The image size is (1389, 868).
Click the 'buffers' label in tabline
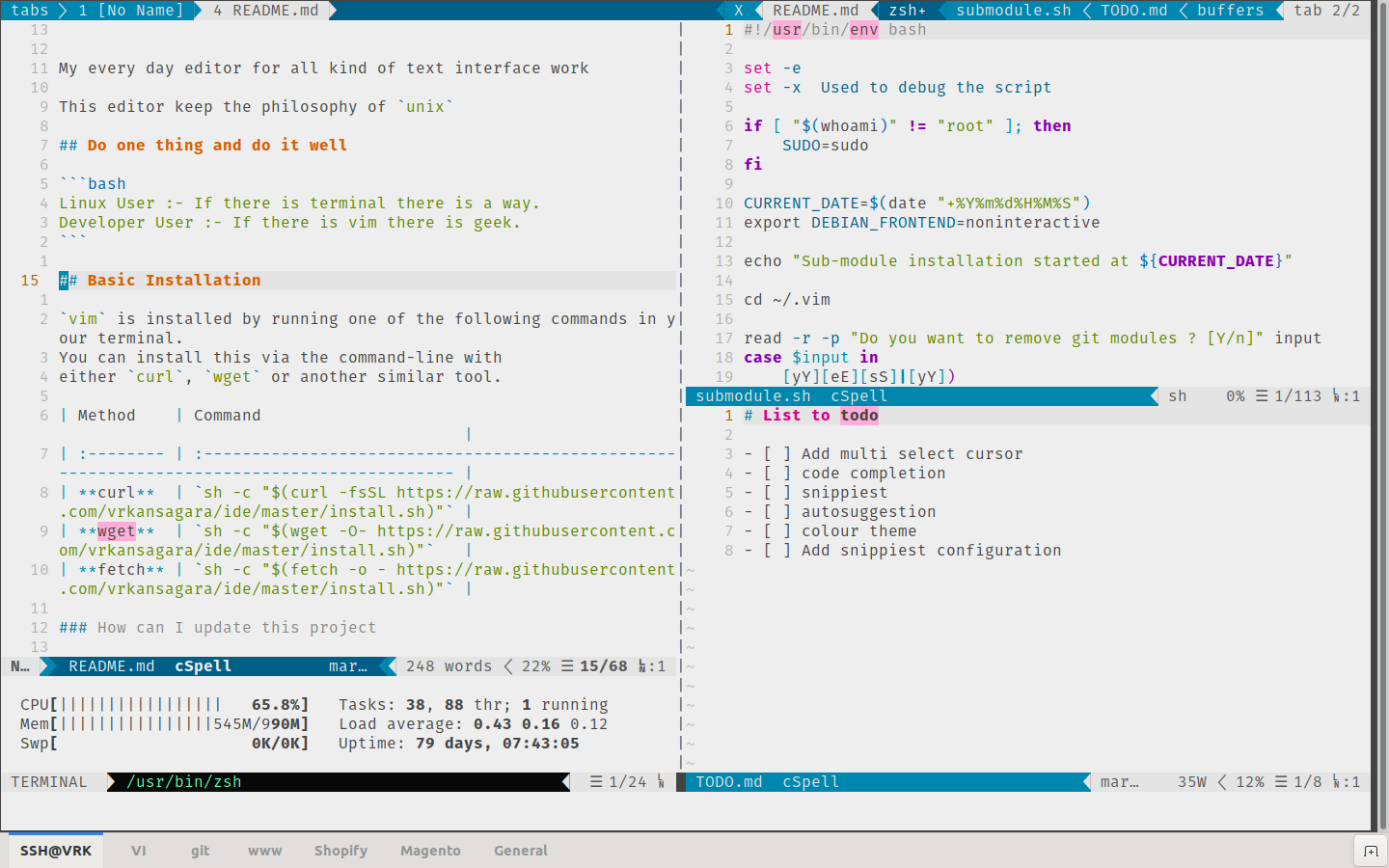pos(1231,11)
